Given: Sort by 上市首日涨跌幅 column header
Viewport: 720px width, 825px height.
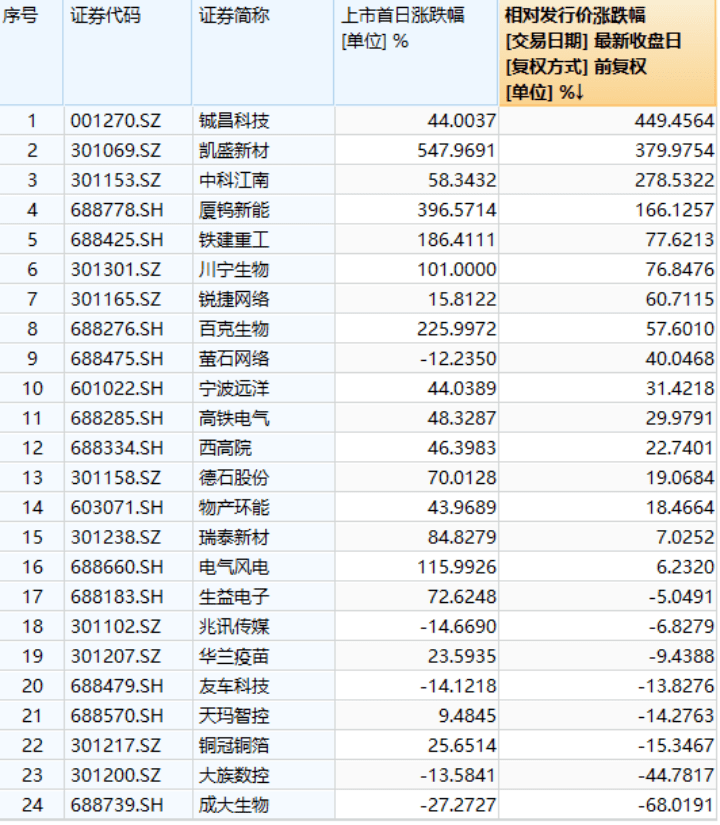Looking at the screenshot, I should pos(403,17).
